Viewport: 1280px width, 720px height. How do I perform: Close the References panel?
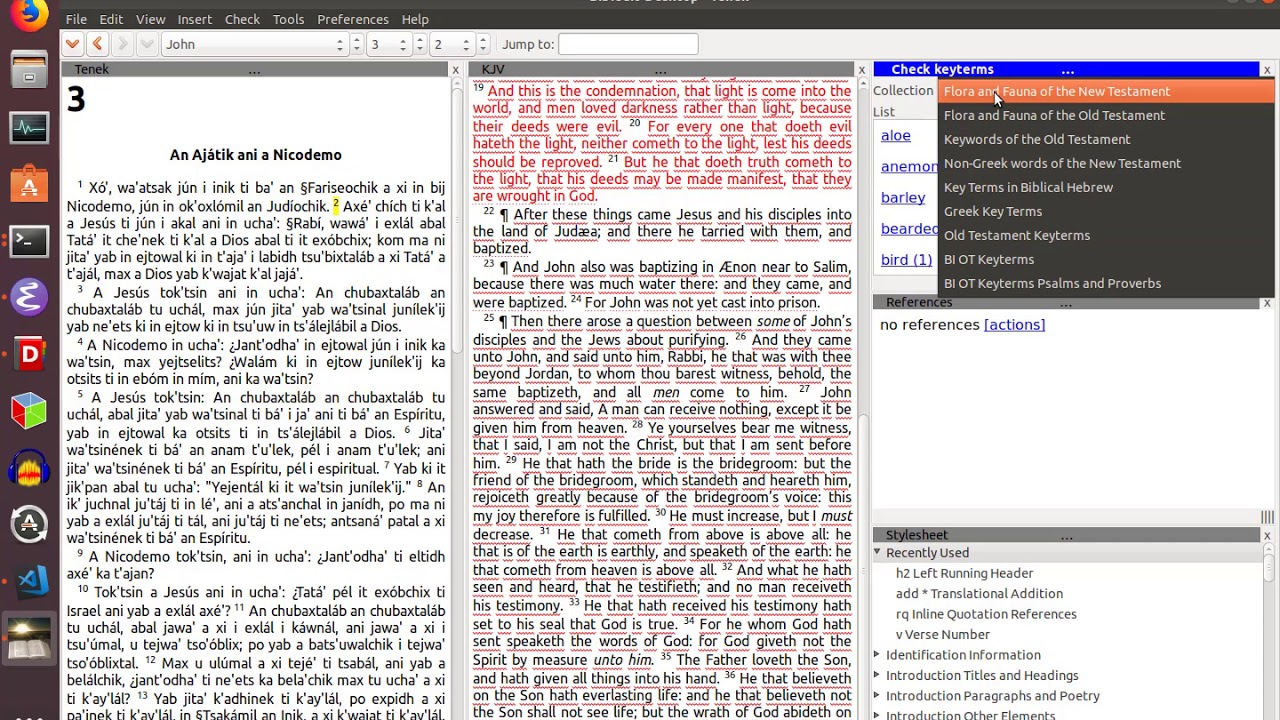pyautogui.click(x=1267, y=303)
